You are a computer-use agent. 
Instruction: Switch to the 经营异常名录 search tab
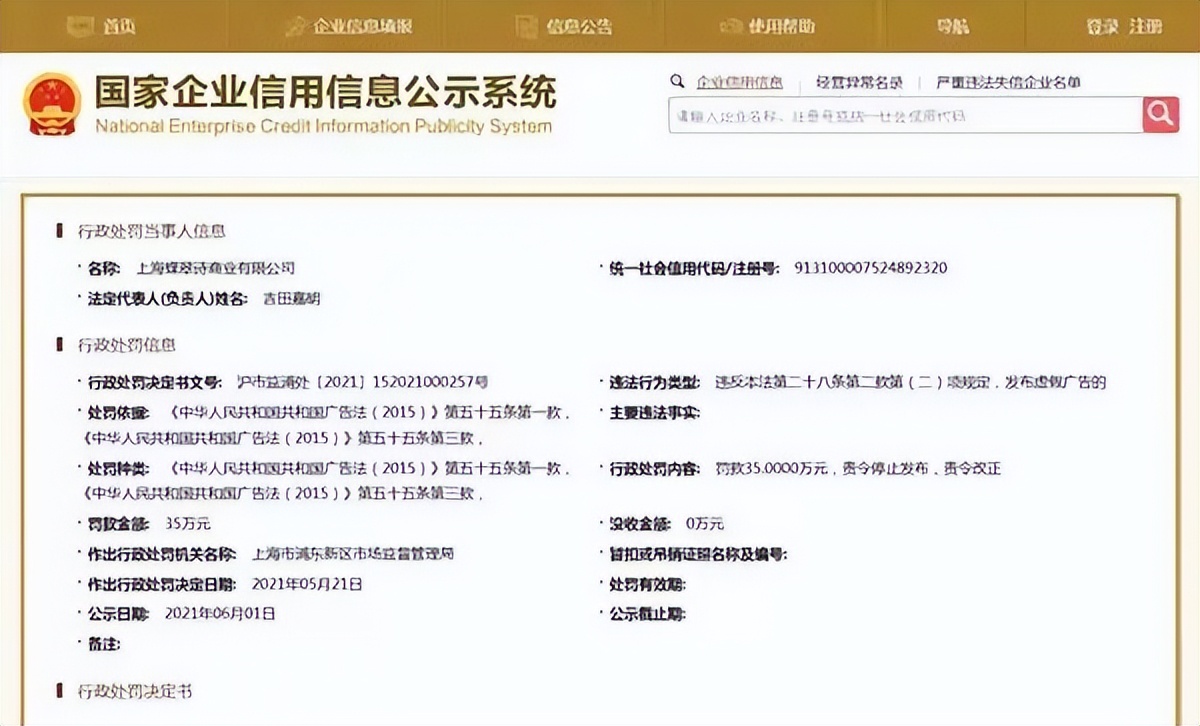861,82
